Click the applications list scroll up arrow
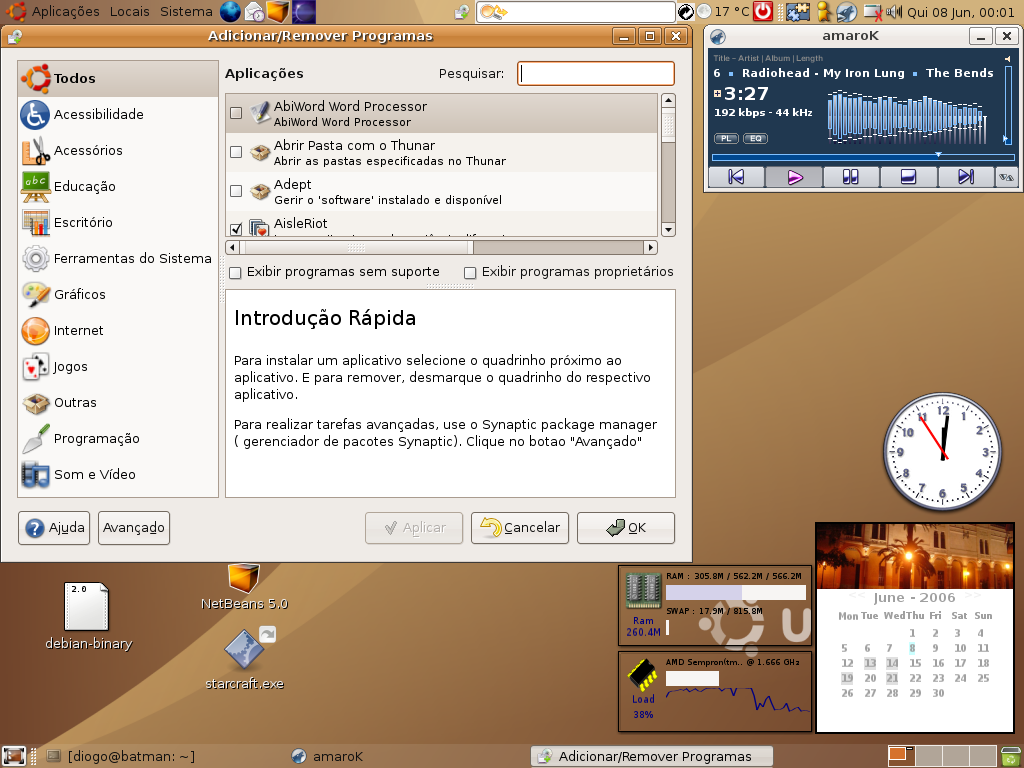 pos(668,101)
